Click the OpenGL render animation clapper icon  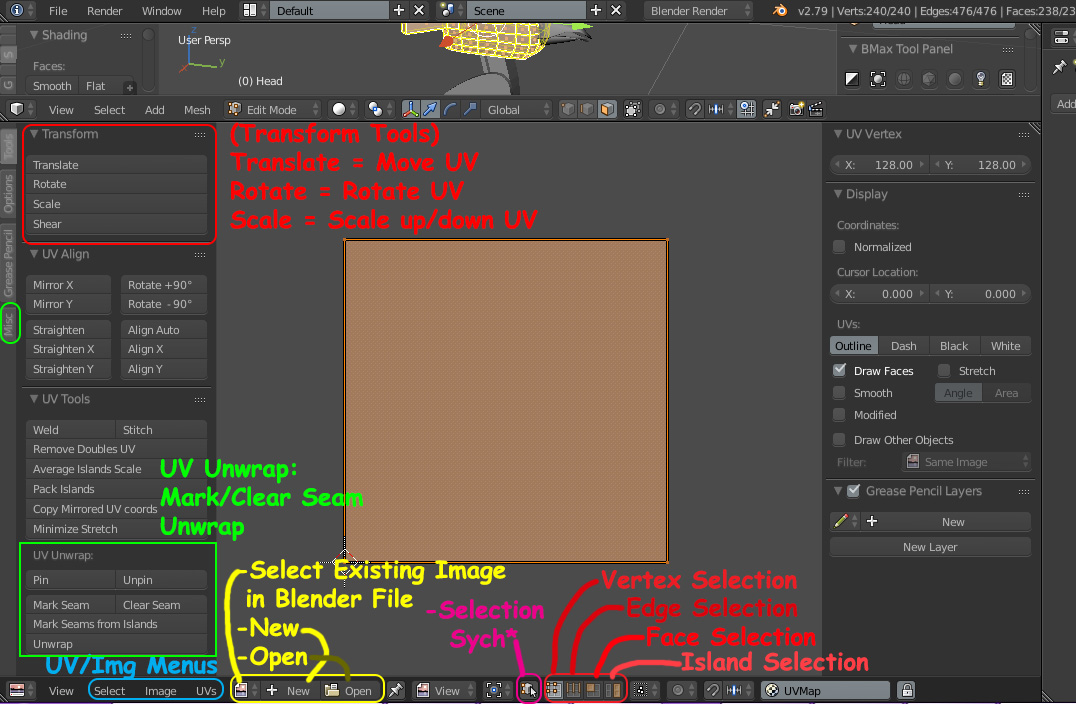[x=816, y=109]
